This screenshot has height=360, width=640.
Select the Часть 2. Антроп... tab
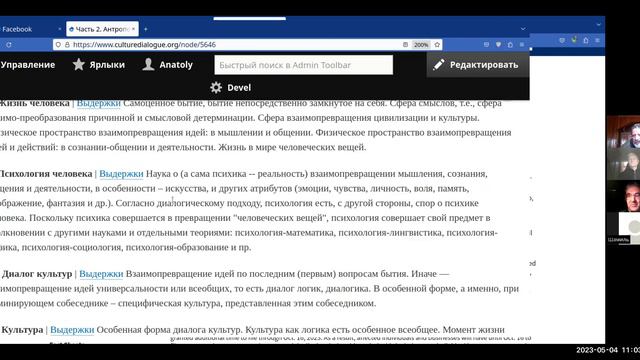102,29
